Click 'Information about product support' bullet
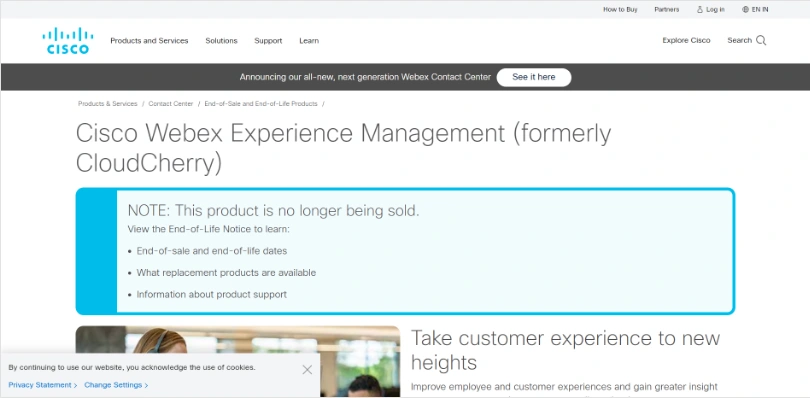 coord(211,295)
